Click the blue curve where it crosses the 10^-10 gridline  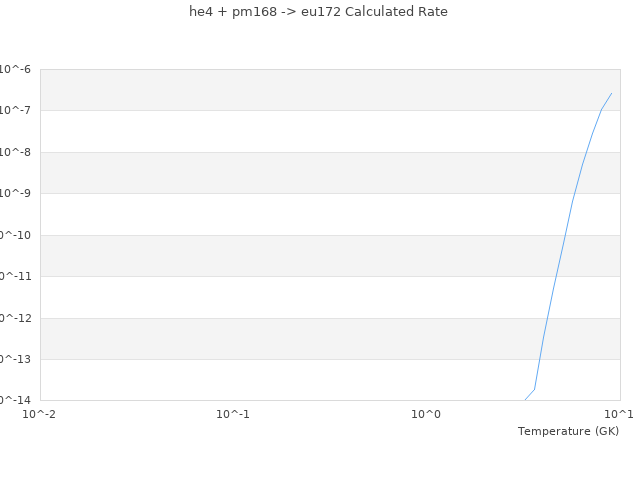[564, 235]
